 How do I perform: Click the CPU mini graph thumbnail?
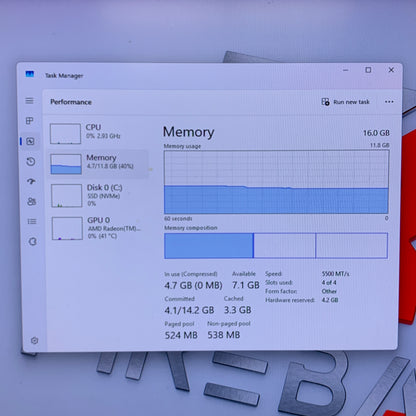pos(65,133)
